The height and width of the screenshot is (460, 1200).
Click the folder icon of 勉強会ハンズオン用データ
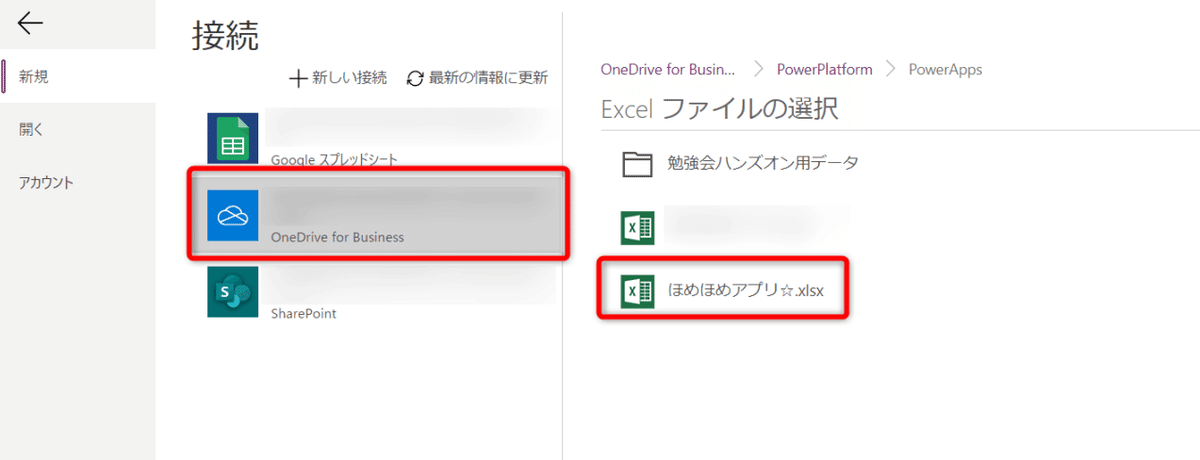637,164
